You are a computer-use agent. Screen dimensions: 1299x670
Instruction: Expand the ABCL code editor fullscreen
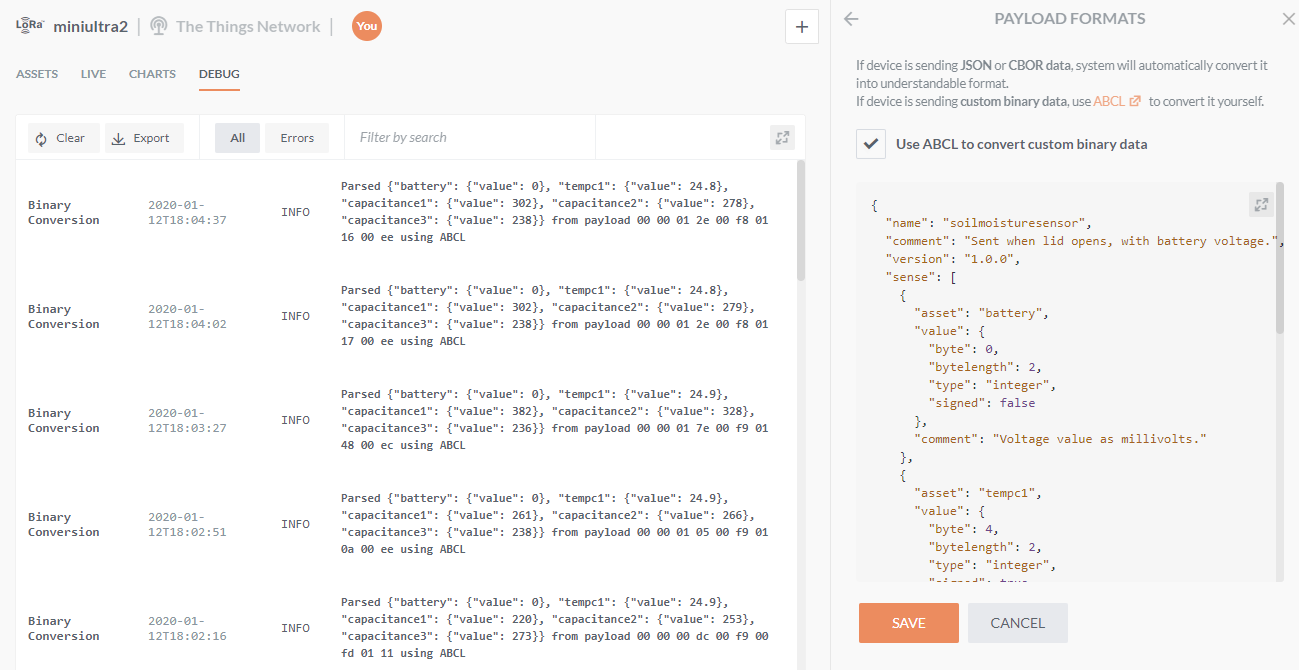(x=1261, y=204)
